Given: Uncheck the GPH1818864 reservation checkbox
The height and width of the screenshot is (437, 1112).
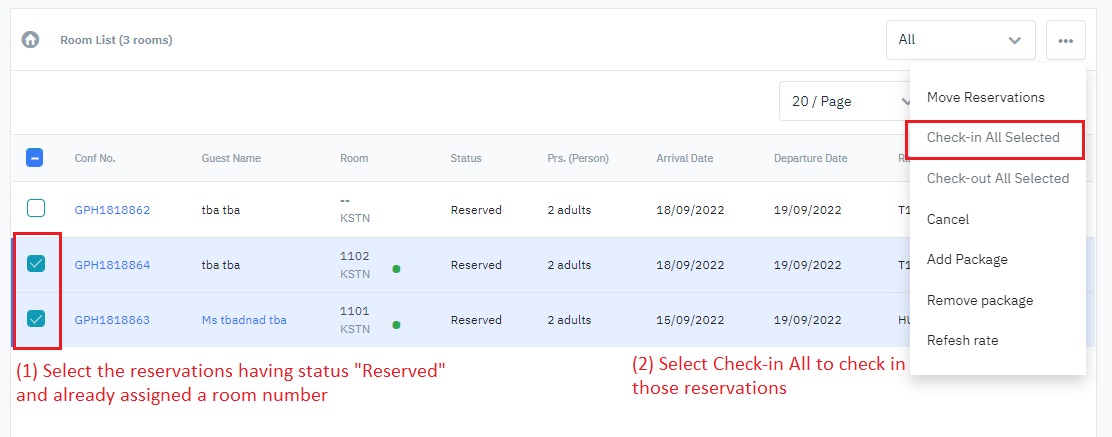Looking at the screenshot, I should point(36,264).
